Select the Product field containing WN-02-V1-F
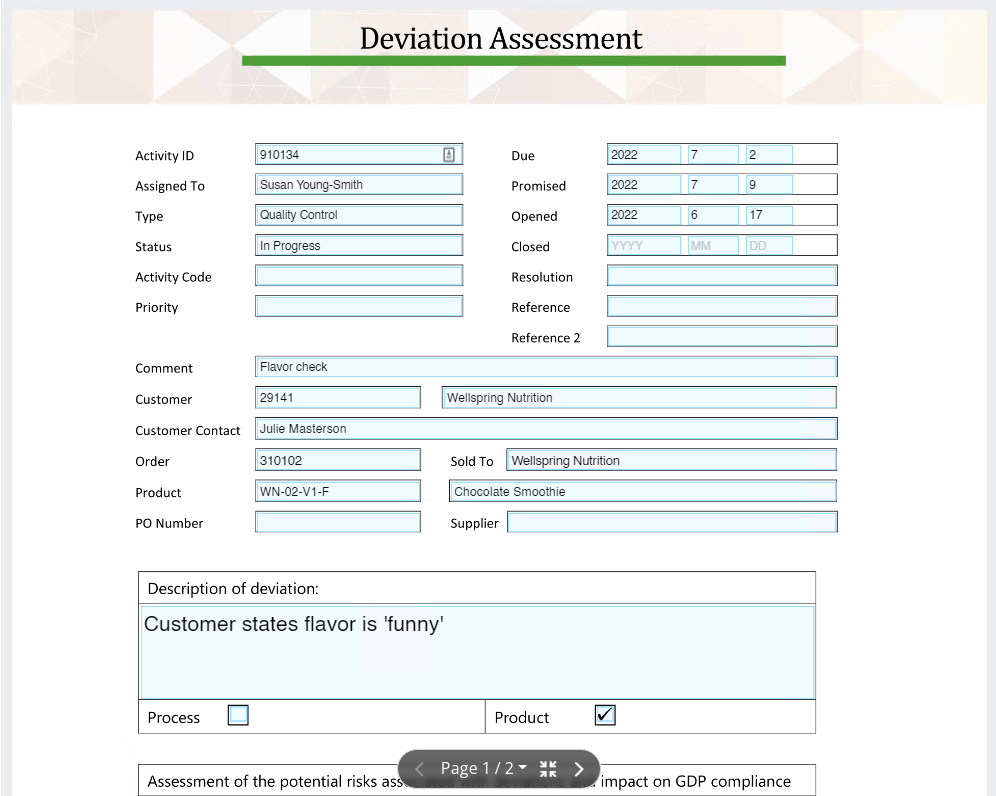 [x=337, y=491]
